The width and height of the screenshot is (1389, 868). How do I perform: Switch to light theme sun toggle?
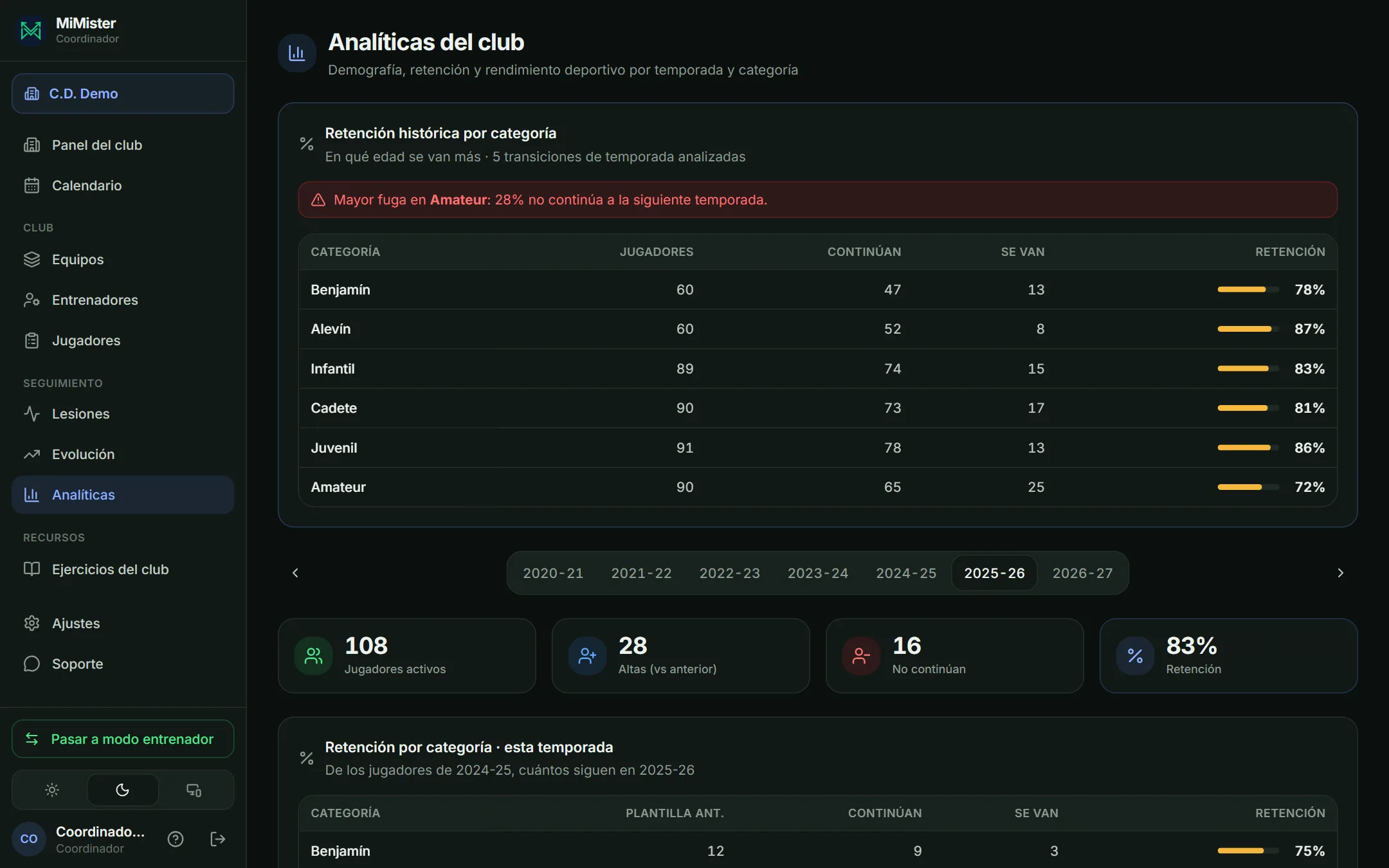click(52, 790)
